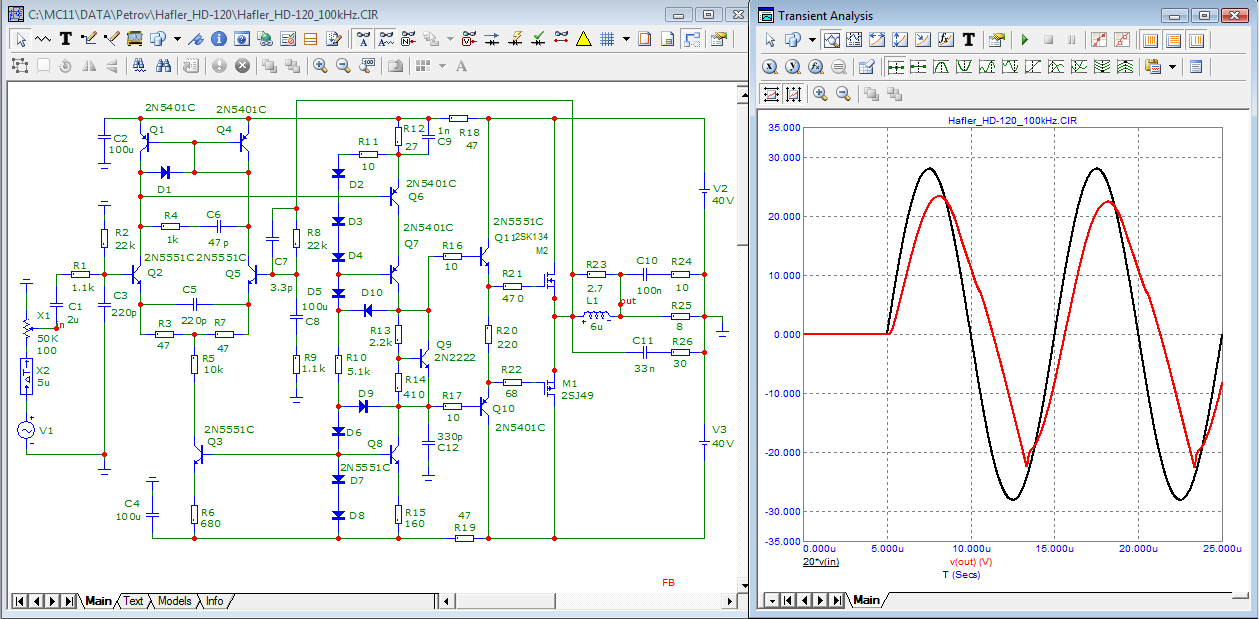Toggle Cursor mode in Transient Analysis

point(854,40)
